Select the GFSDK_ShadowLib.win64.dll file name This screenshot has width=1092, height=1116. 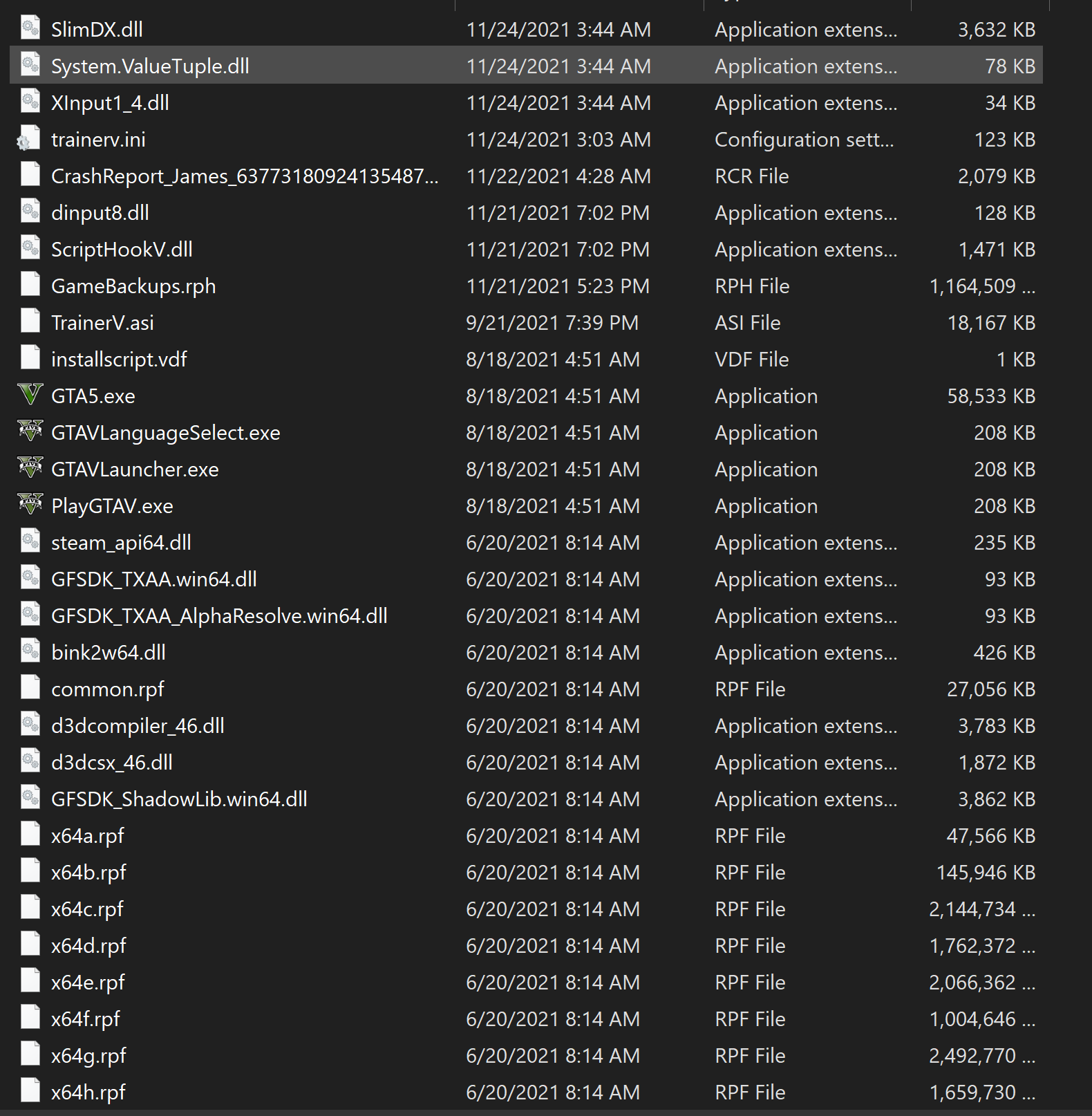pyautogui.click(x=179, y=799)
